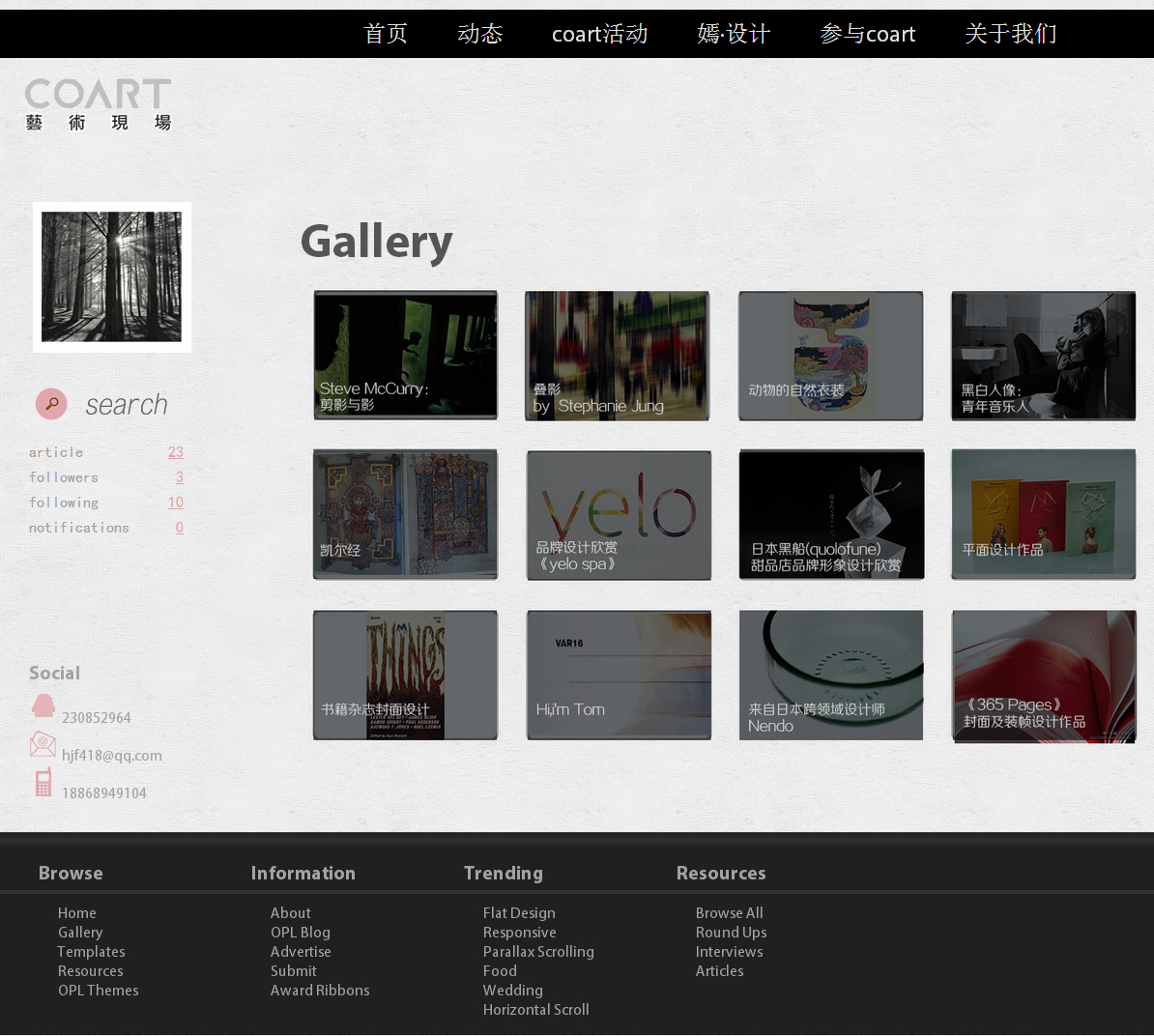Screen dimensions: 1154x1036
Task: Click Round Ups resources link
Action: (x=732, y=933)
